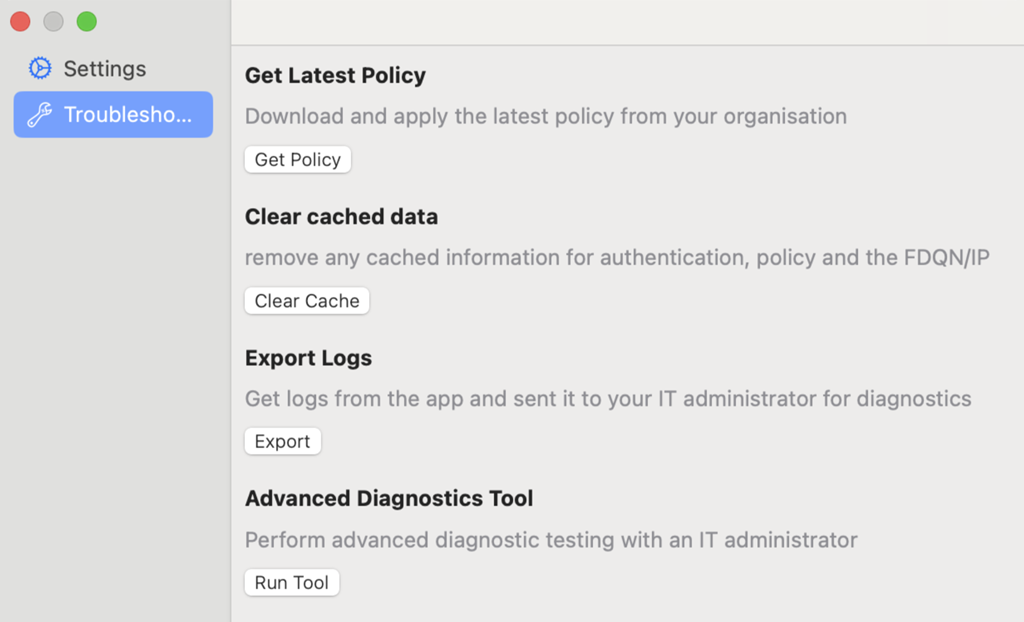Click the 'Perform advanced diagnostic testing' description
The width and height of the screenshot is (1024, 622).
[551, 540]
